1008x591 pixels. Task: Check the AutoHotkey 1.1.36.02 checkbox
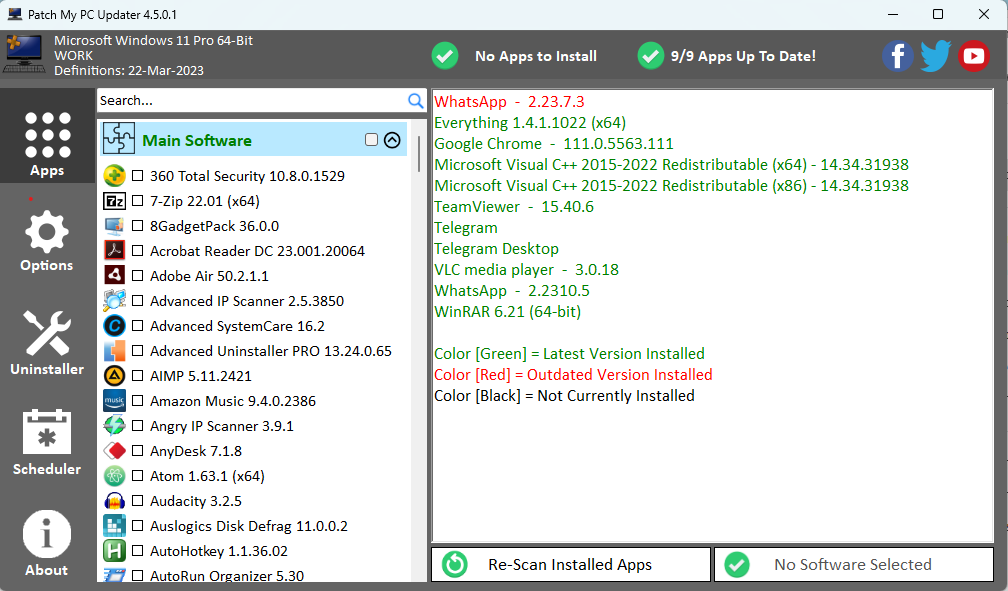[138, 551]
